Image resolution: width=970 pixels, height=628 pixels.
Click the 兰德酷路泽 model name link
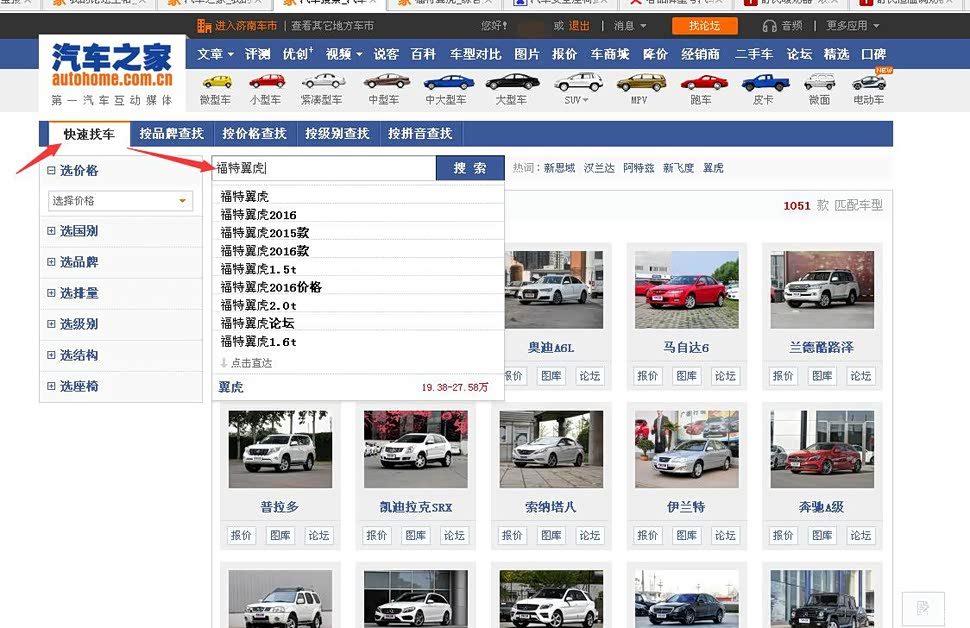click(822, 348)
